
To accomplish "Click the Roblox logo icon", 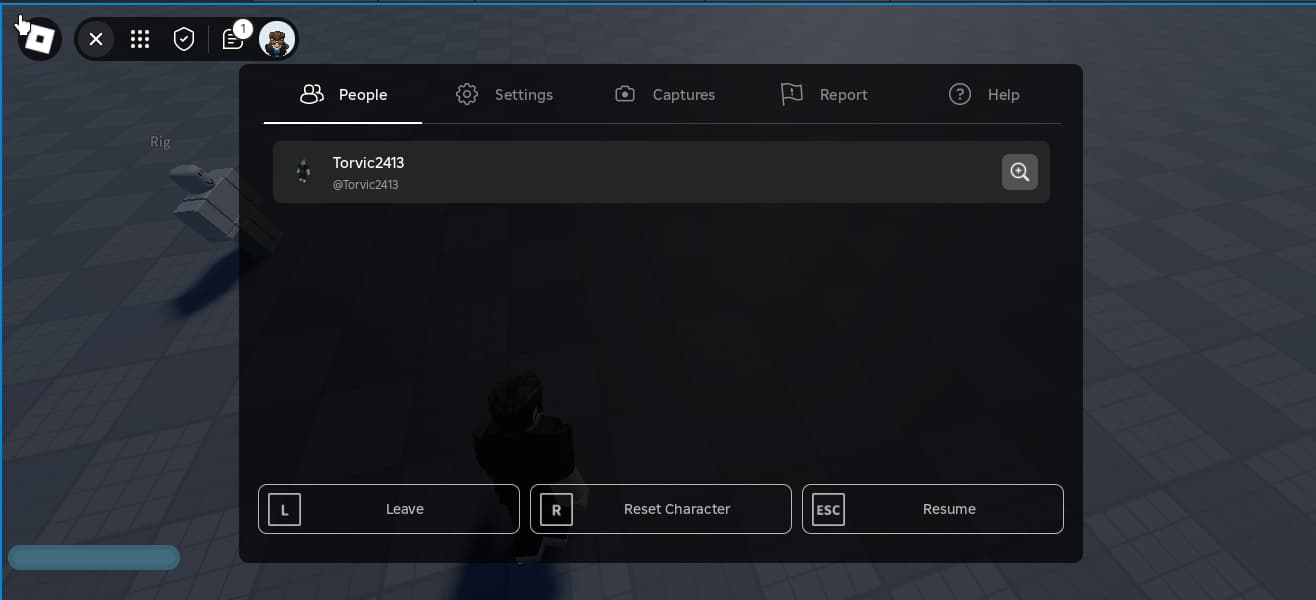I will point(39,40).
